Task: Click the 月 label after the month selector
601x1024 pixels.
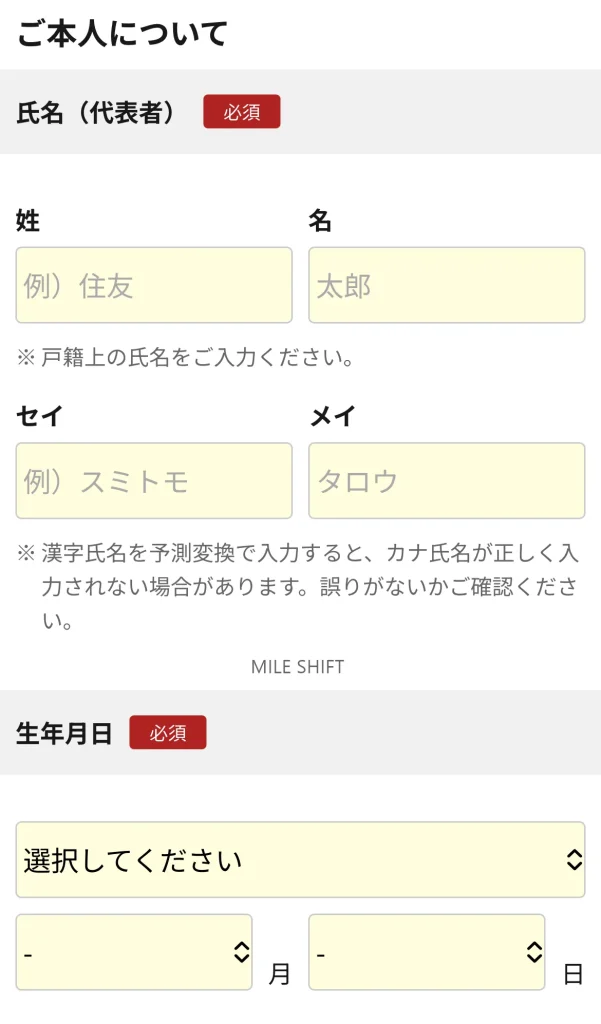Action: coord(279,974)
